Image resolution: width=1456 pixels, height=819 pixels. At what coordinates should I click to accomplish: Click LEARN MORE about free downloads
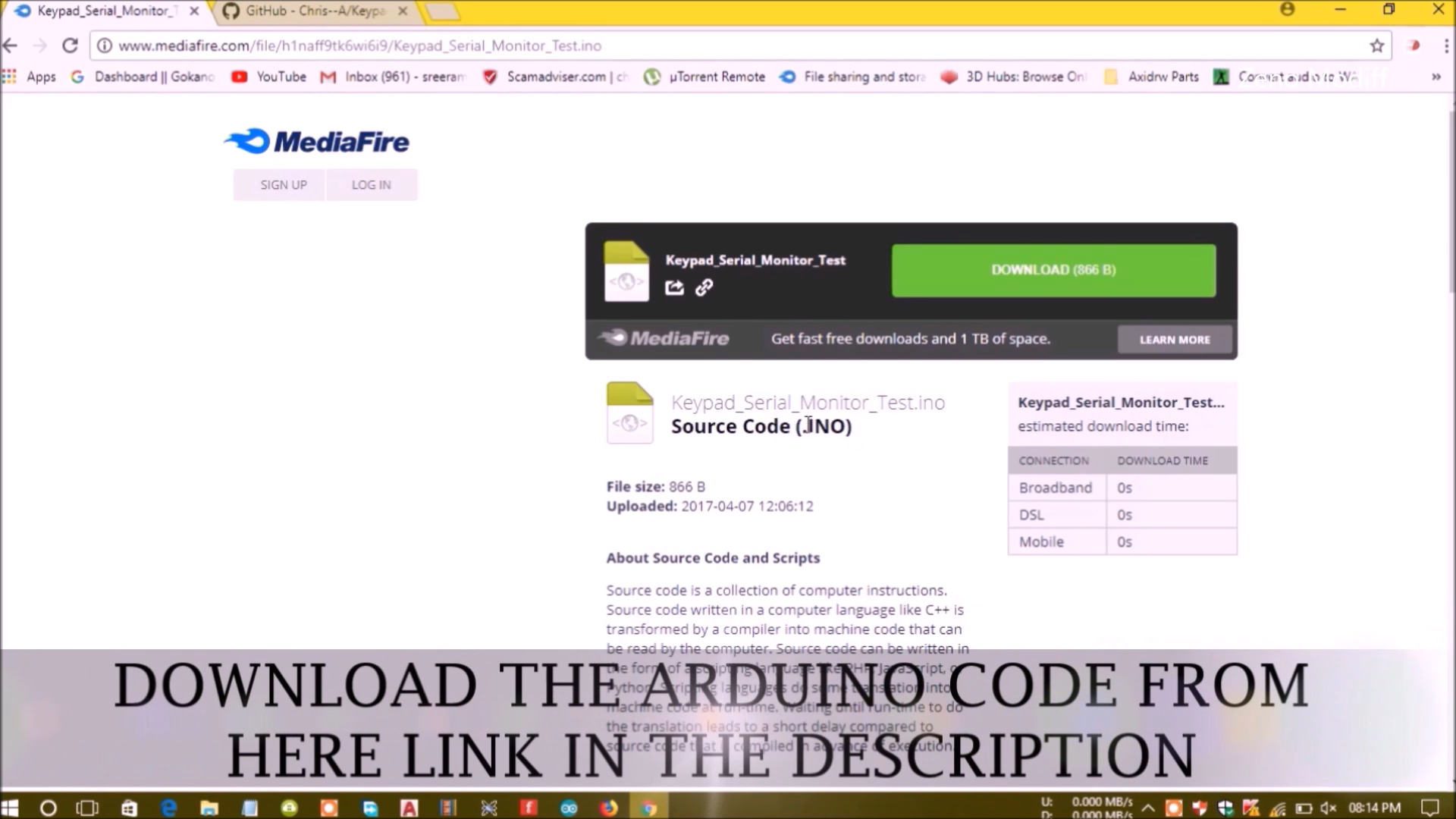pyautogui.click(x=1174, y=339)
